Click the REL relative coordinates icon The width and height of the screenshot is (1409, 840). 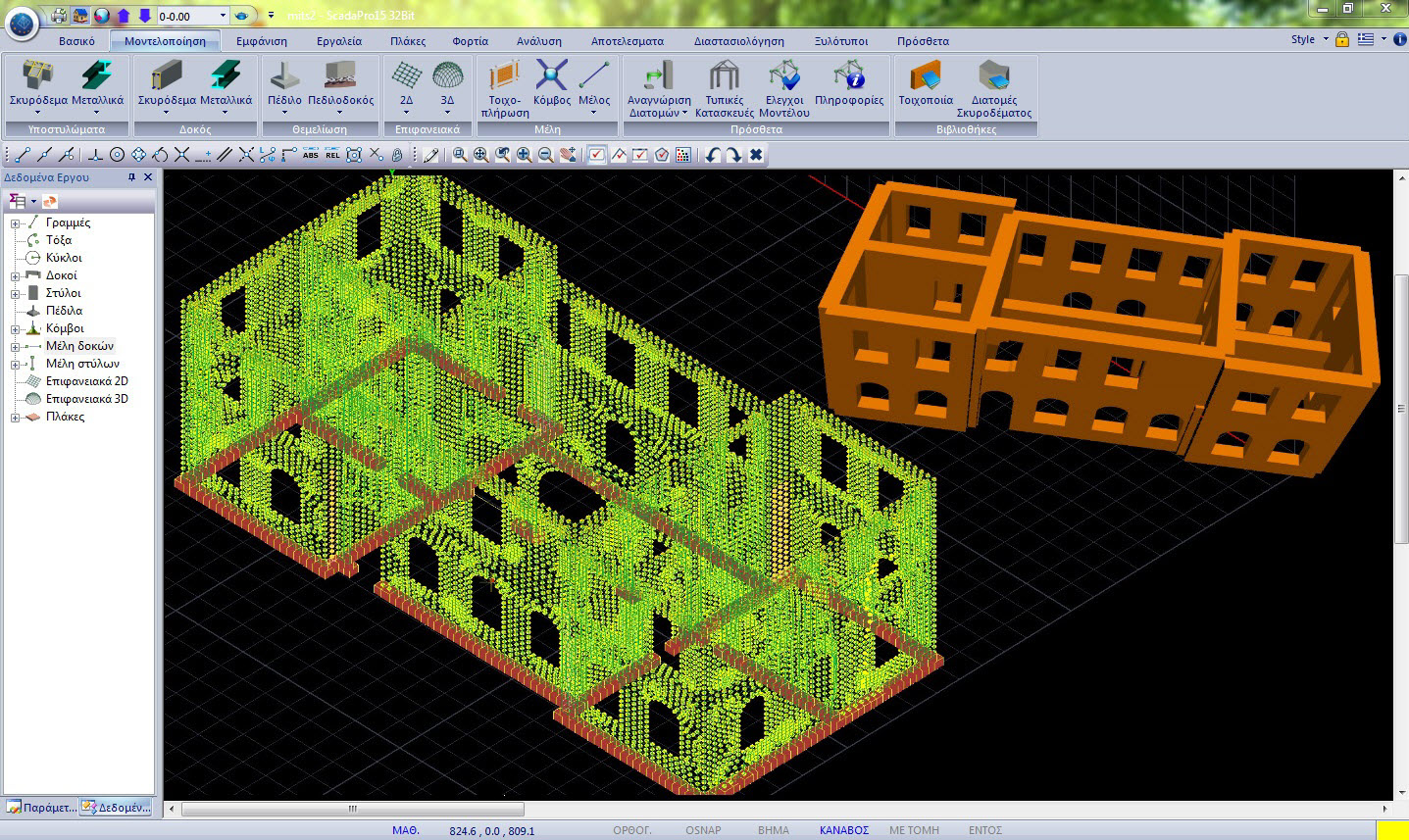coord(332,155)
